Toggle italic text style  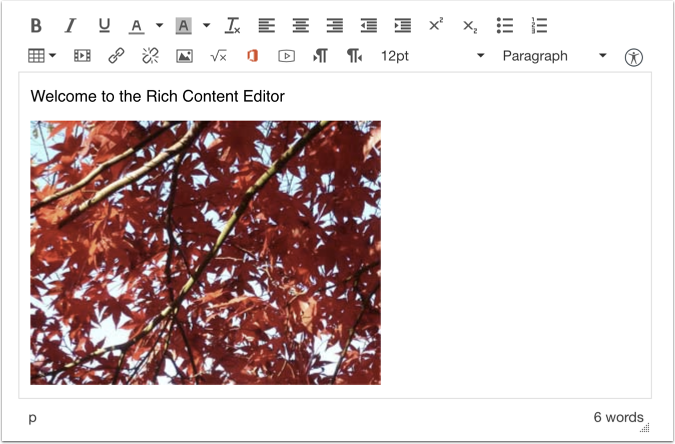pyautogui.click(x=70, y=25)
